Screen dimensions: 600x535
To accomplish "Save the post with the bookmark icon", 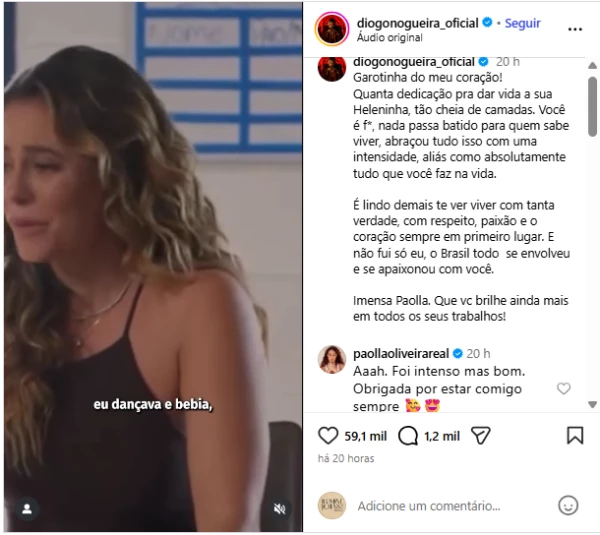I will click(575, 436).
